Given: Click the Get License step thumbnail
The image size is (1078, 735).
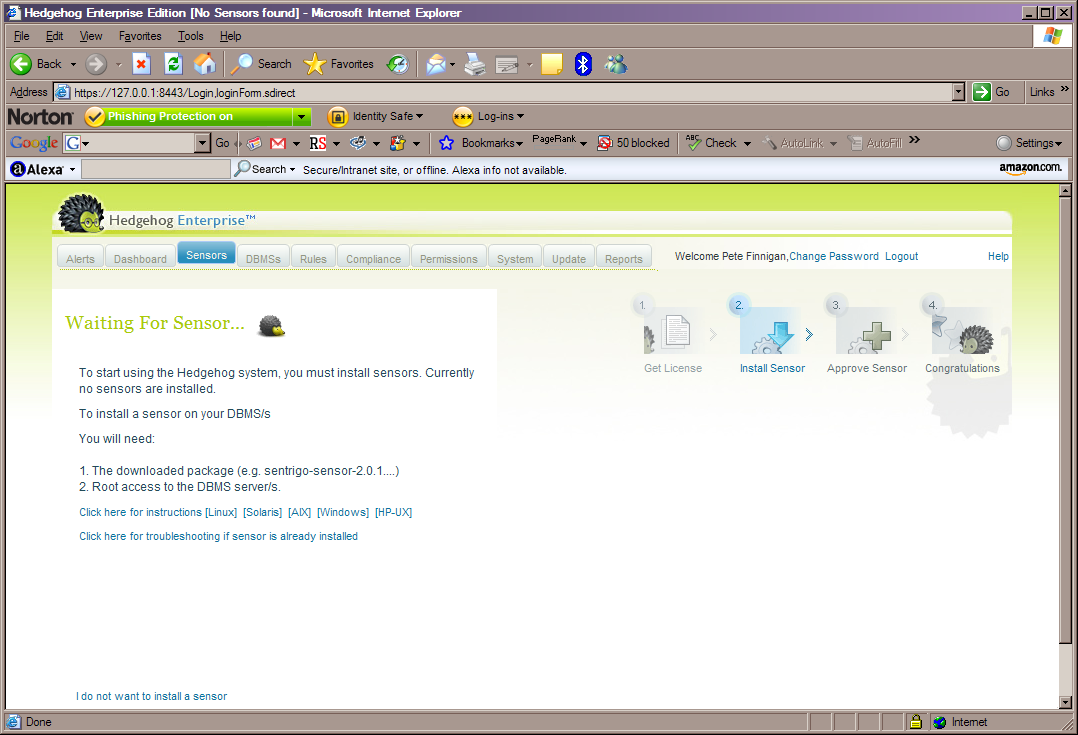Looking at the screenshot, I should point(673,330).
